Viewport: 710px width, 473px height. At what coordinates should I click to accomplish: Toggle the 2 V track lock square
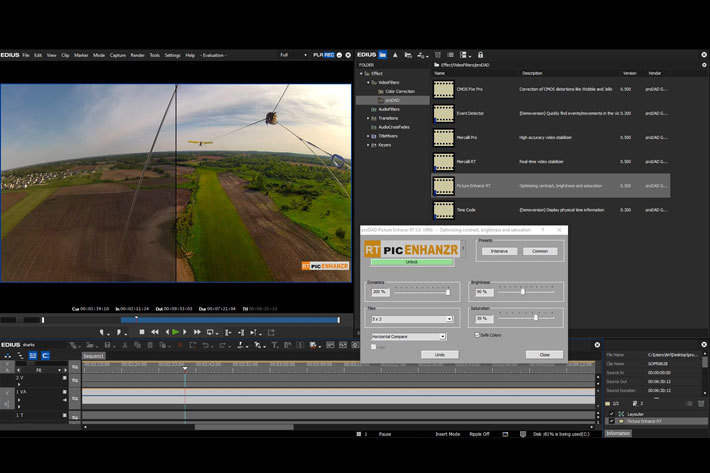click(x=64, y=377)
